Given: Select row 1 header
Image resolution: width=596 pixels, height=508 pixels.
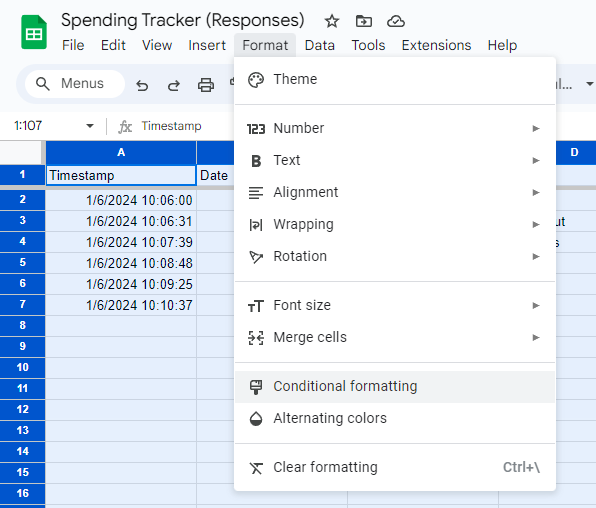Looking at the screenshot, I should point(22,175).
